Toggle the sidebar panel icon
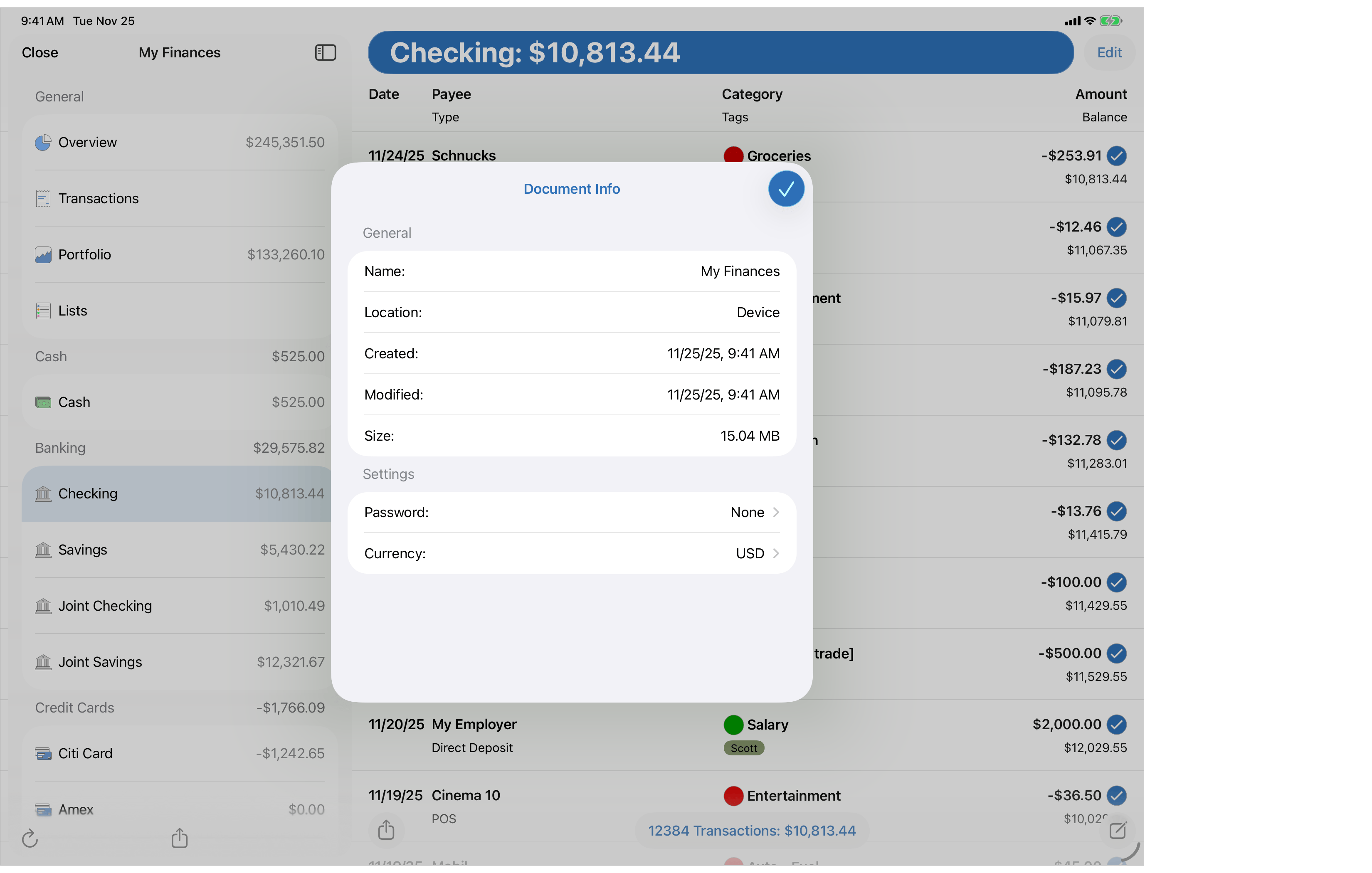Viewport: 1372px width, 873px height. click(x=326, y=52)
